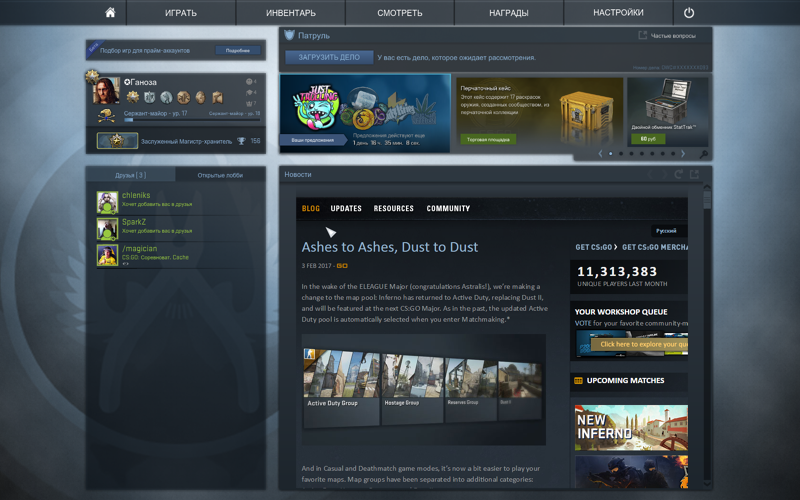The image size is (800, 500).
Task: Click here to explore your queue
Action: [x=639, y=344]
